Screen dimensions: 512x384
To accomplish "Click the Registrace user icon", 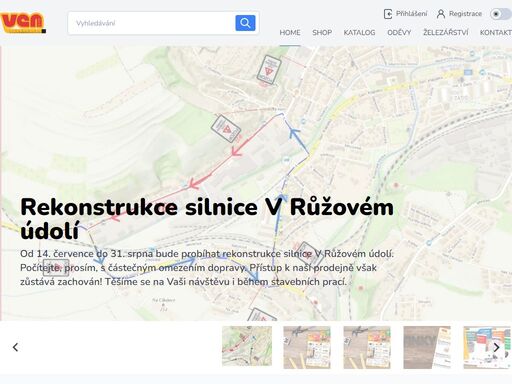I will click(441, 14).
